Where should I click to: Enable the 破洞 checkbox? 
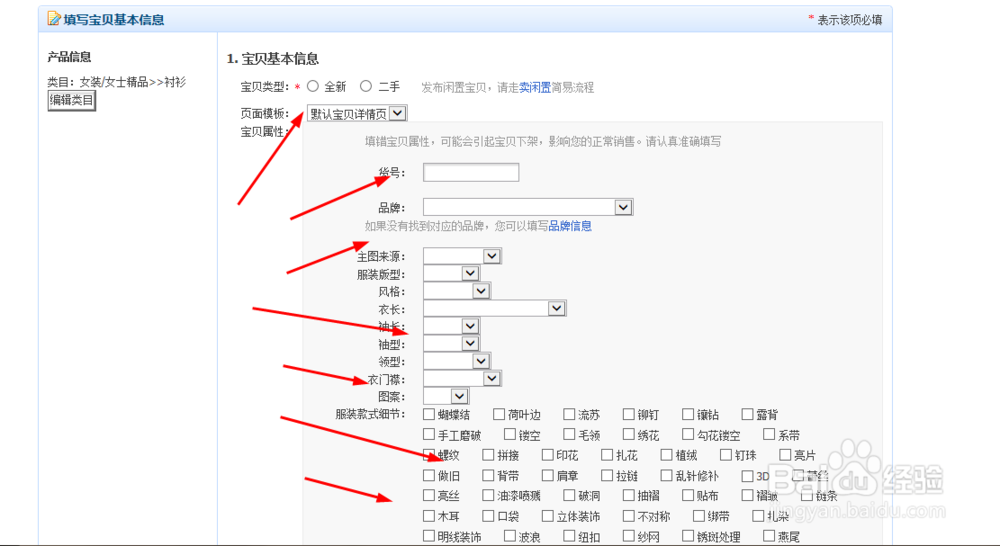[570, 495]
